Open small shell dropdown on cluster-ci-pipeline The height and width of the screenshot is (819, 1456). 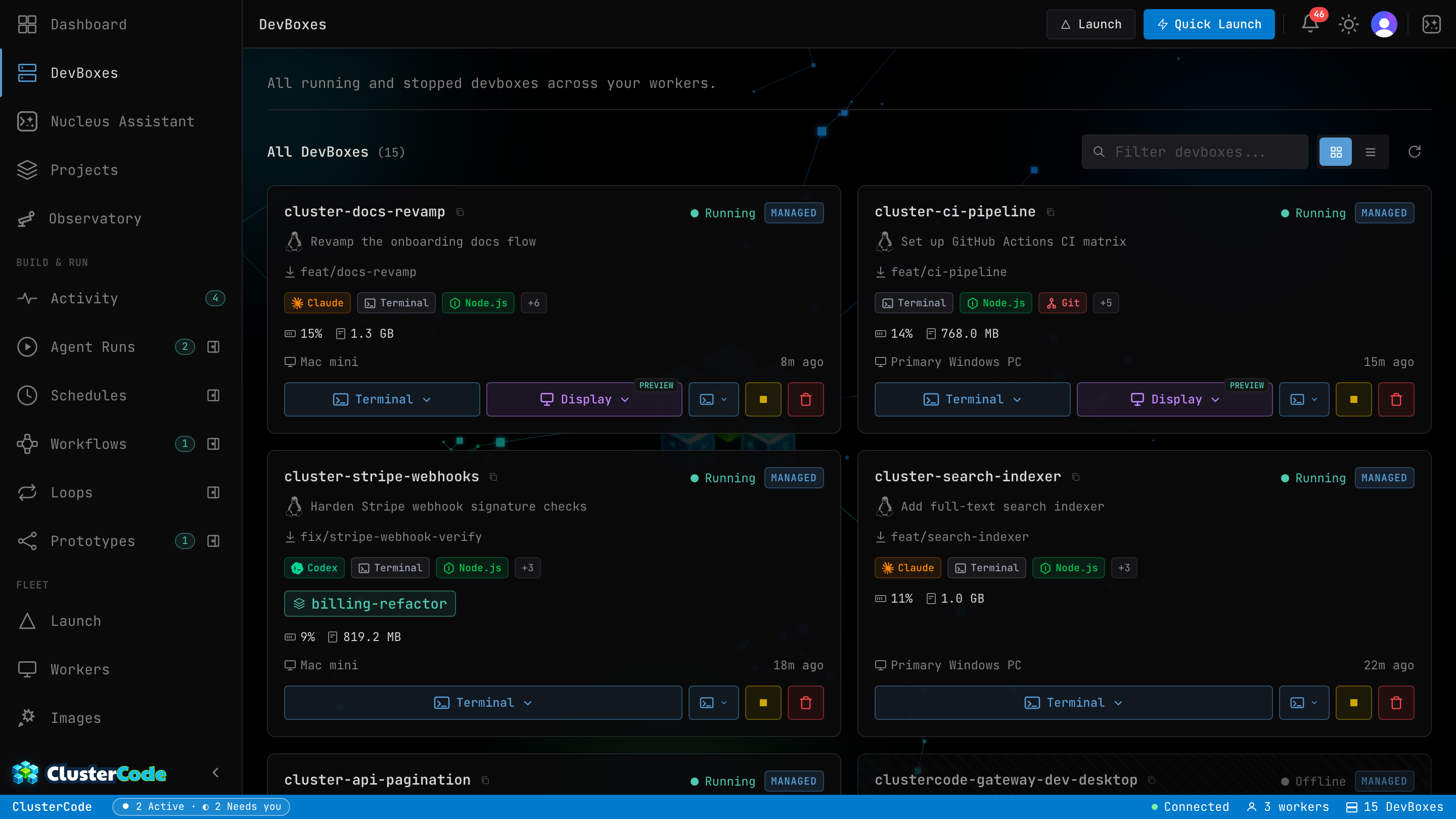[1304, 399]
